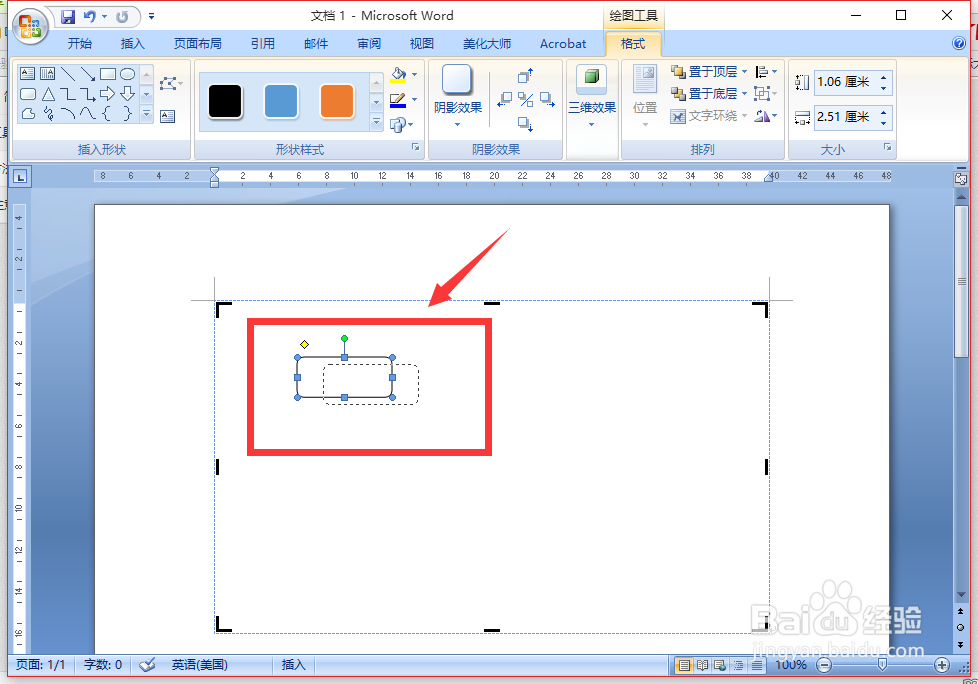Open the Office button menu
The image size is (978, 684).
[x=30, y=27]
